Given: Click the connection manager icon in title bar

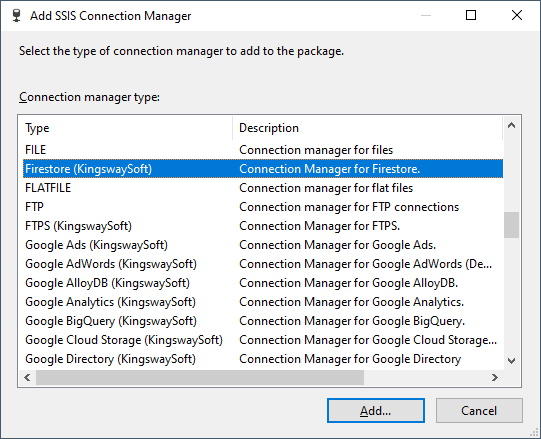Looking at the screenshot, I should (16, 16).
